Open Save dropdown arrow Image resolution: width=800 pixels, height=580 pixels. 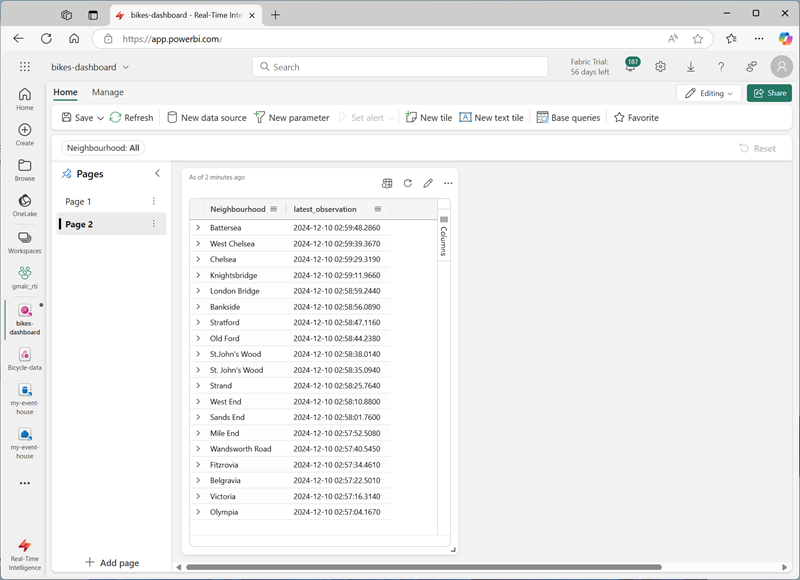101,118
